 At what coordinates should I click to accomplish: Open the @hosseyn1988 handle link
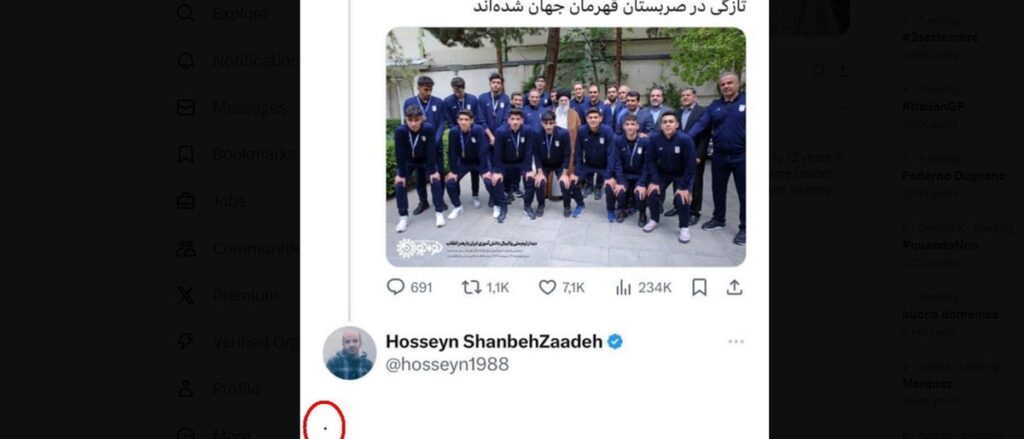[x=447, y=364]
